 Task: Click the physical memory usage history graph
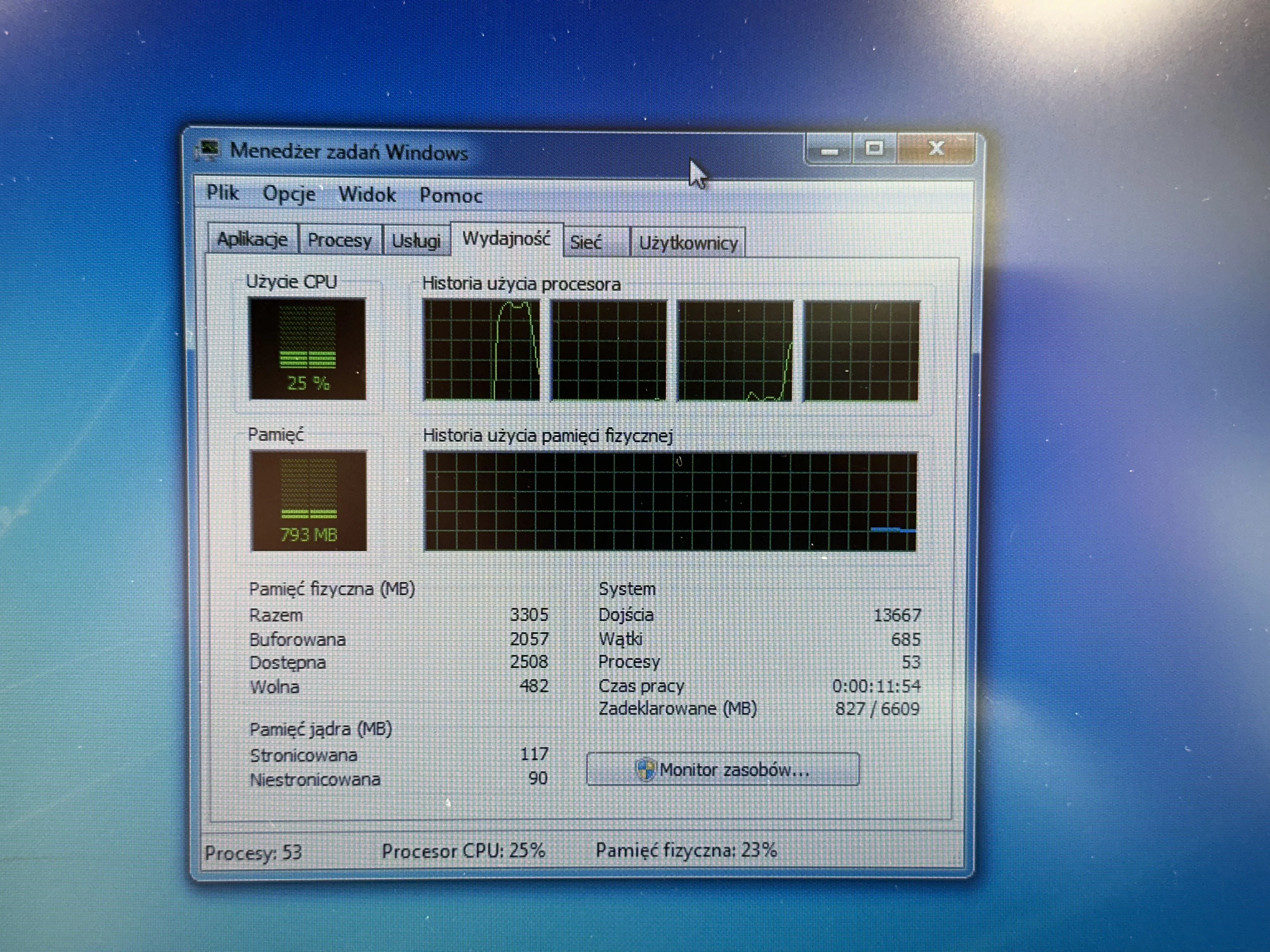[670, 501]
